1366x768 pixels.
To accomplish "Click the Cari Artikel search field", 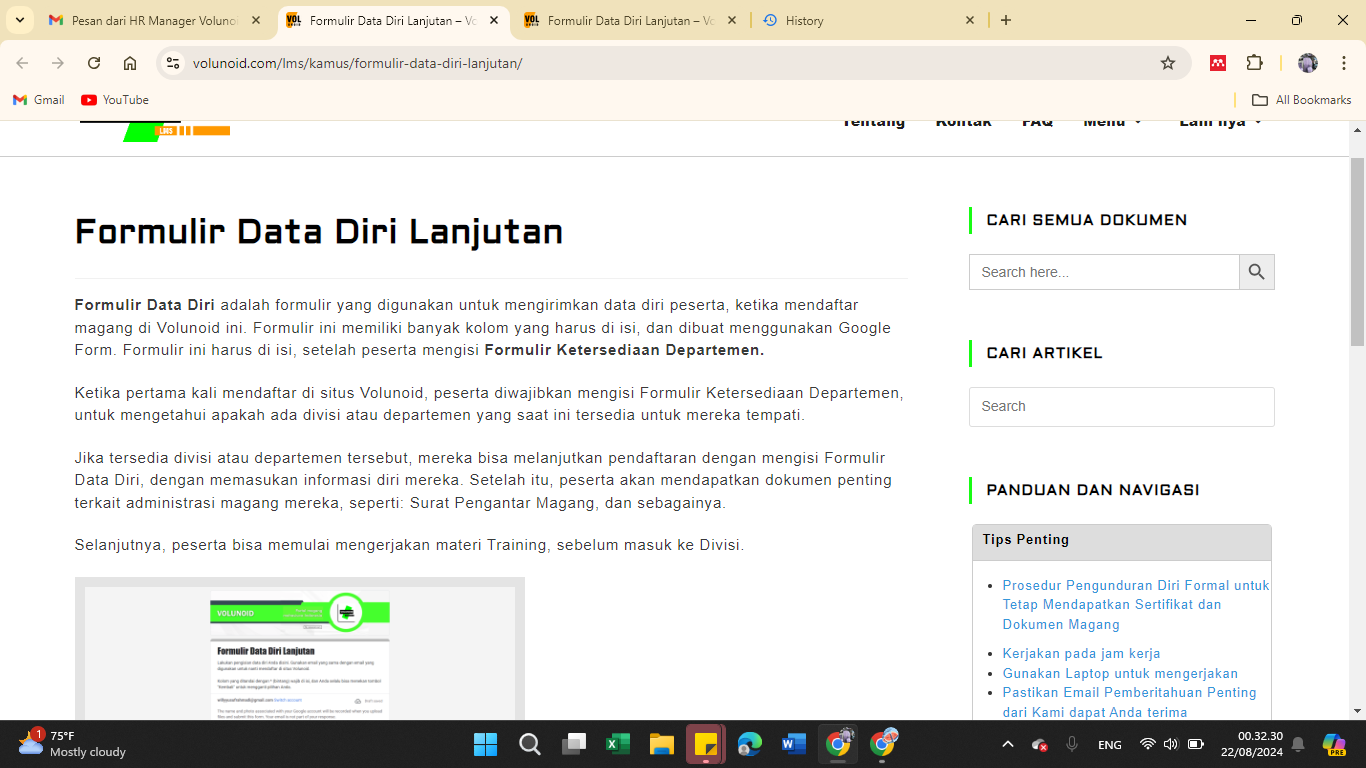I will click(1122, 407).
